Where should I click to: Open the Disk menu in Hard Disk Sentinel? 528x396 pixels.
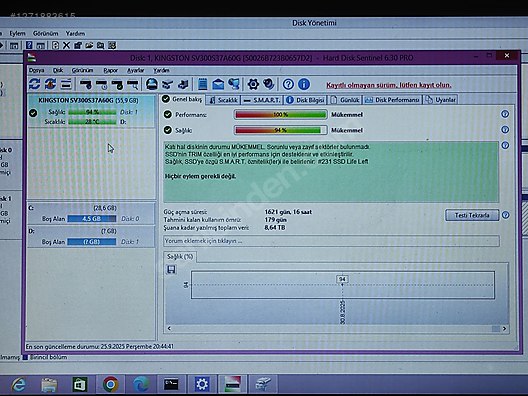58,70
